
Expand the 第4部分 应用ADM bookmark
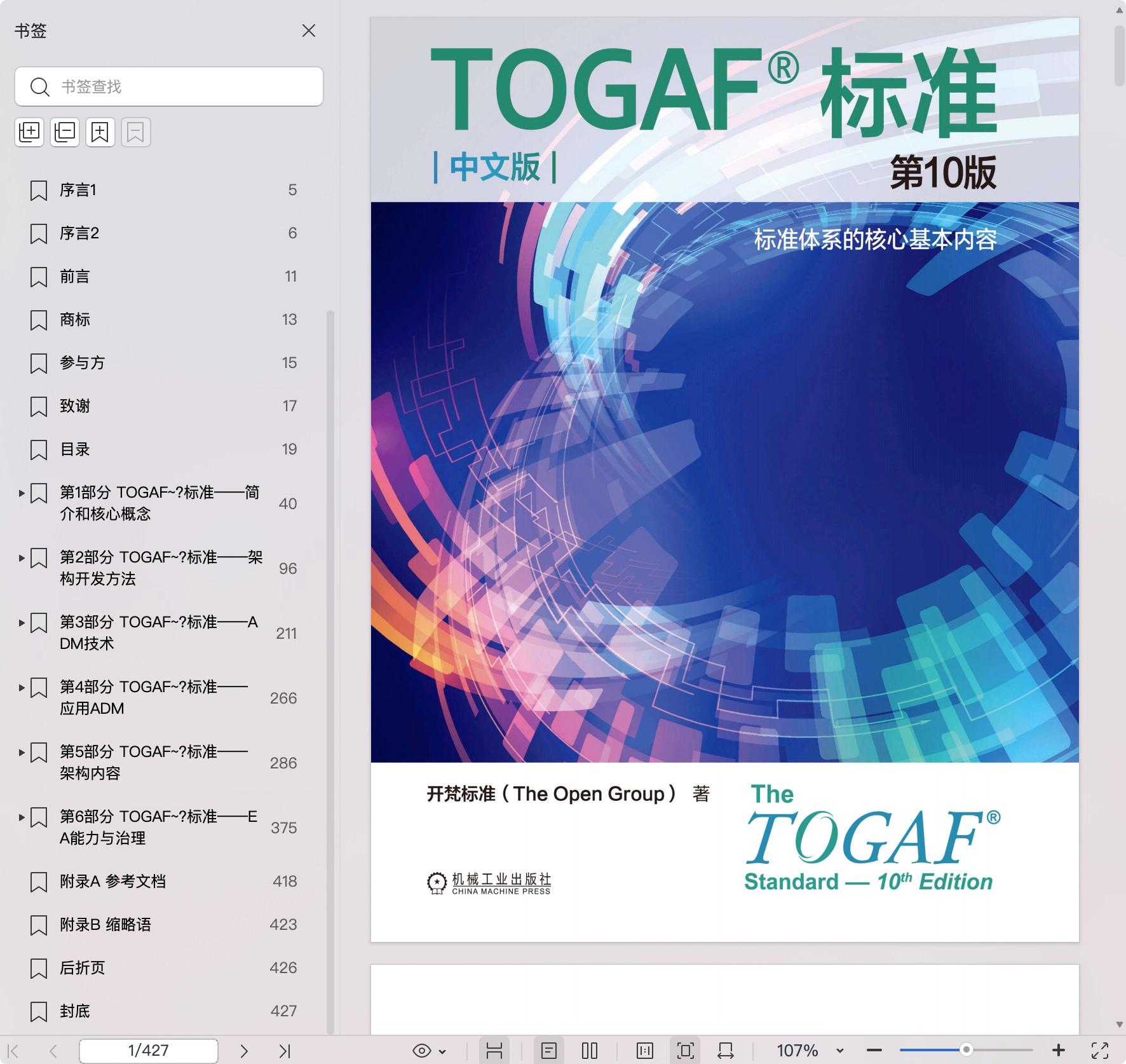pos(22,687)
